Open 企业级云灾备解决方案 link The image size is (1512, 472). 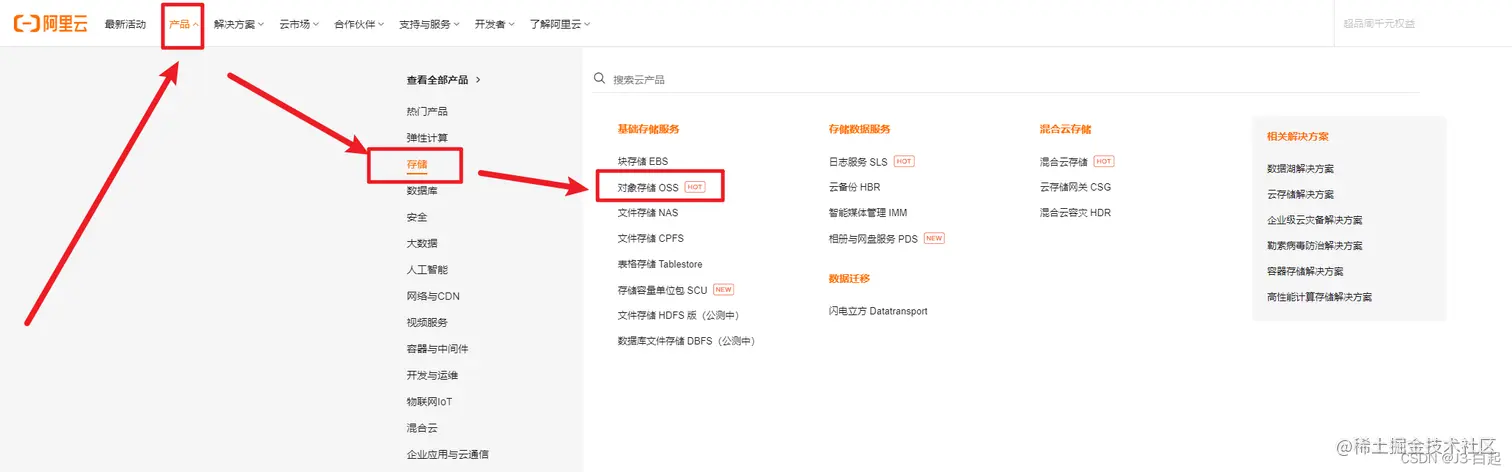pyautogui.click(x=1314, y=220)
